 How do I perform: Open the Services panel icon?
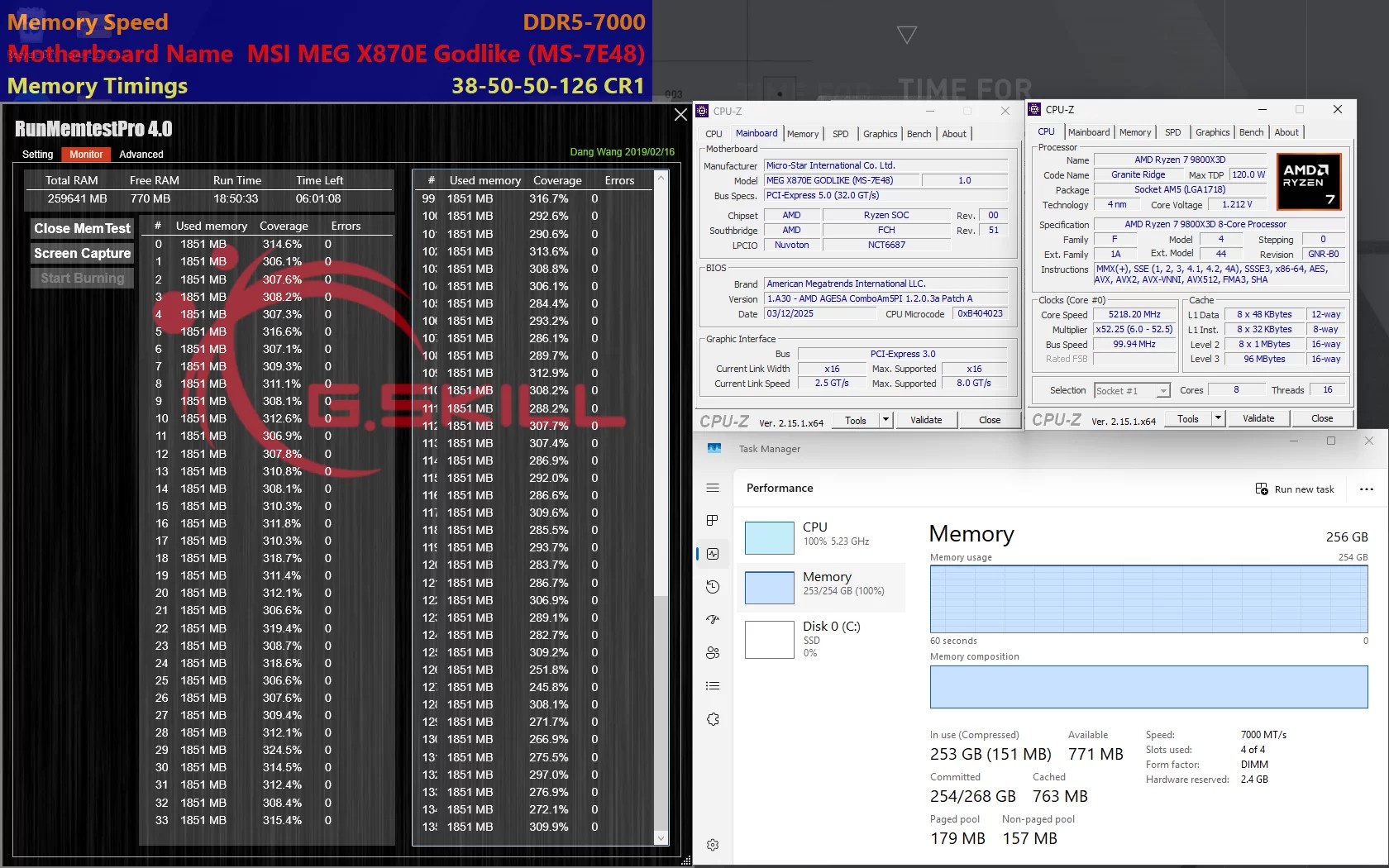pos(712,719)
